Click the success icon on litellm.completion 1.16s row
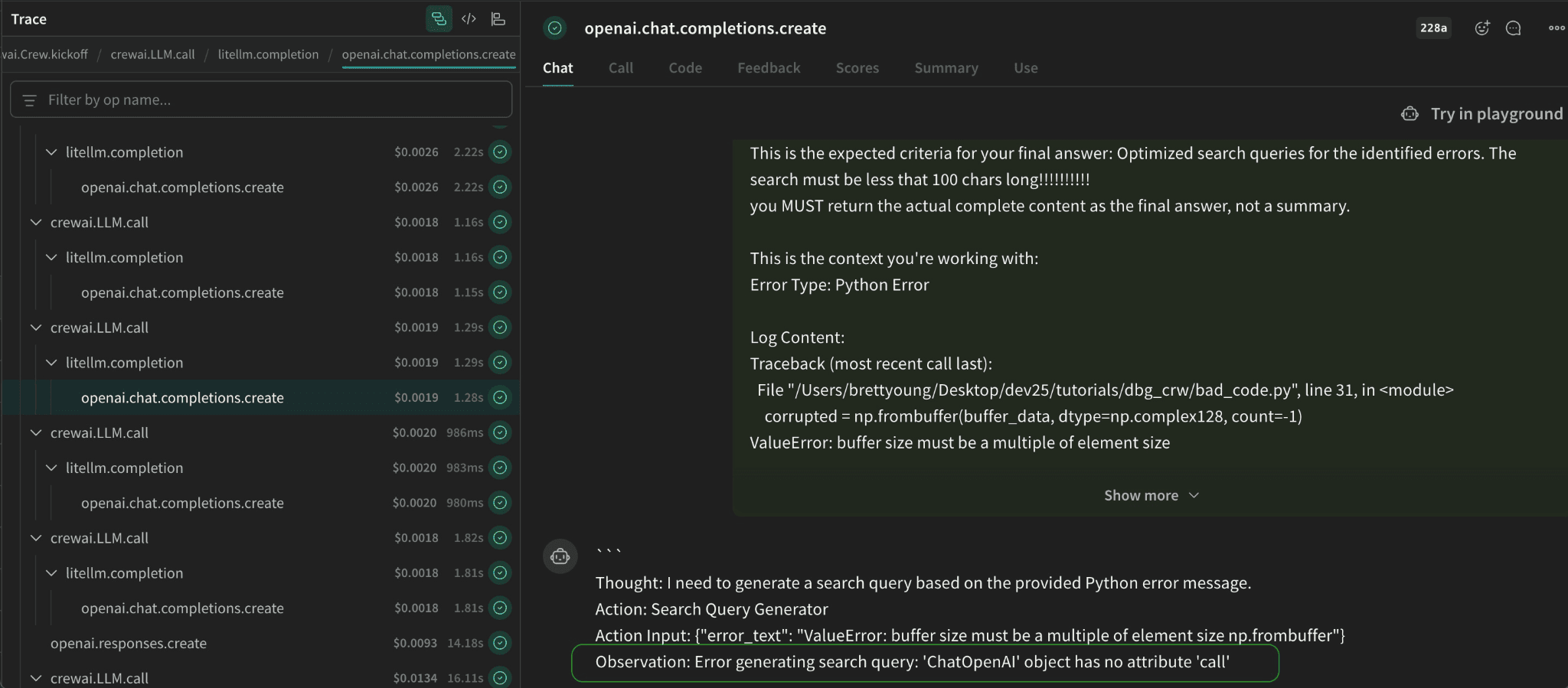 pos(500,257)
